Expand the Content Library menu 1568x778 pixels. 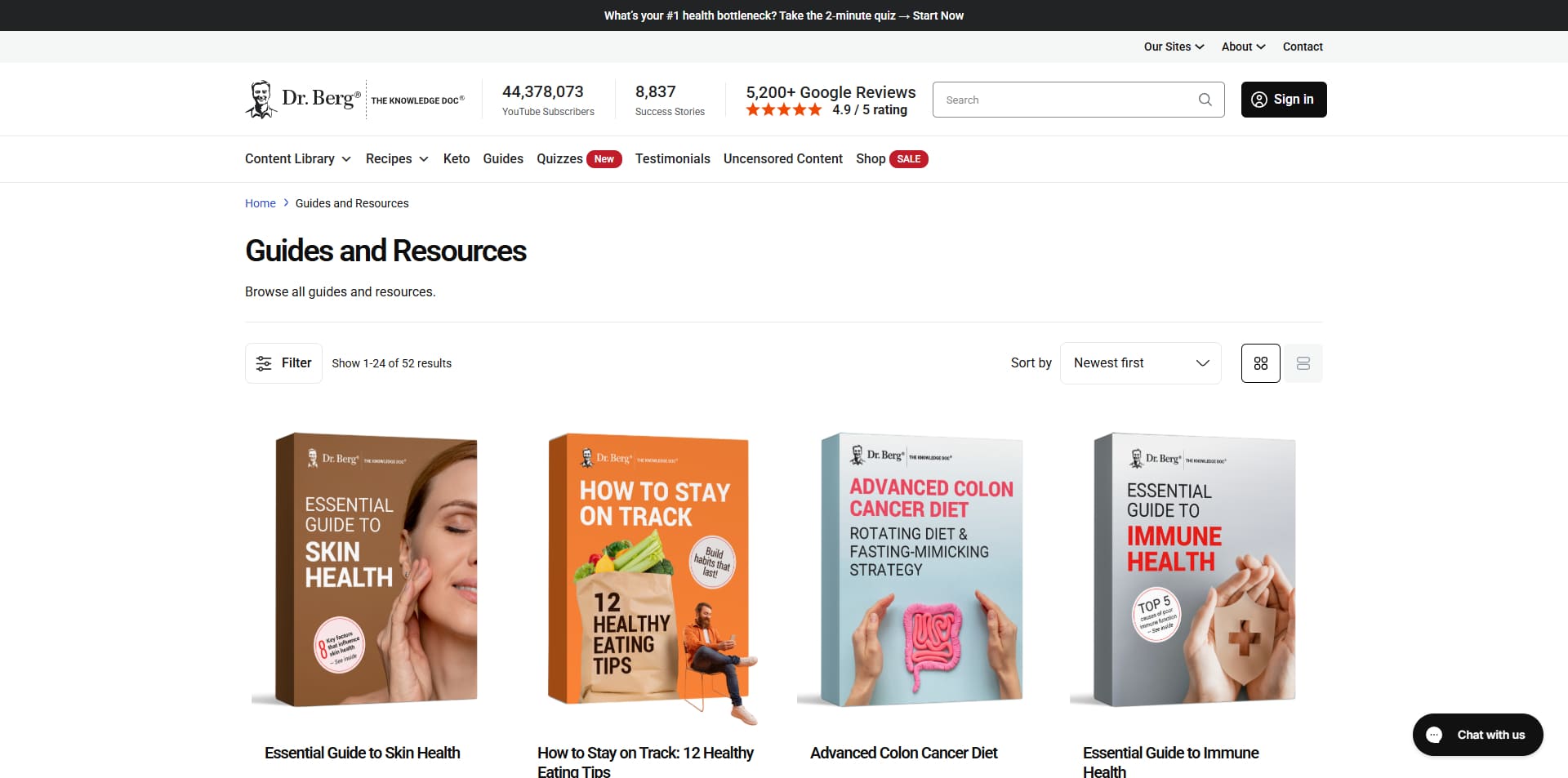tap(298, 159)
